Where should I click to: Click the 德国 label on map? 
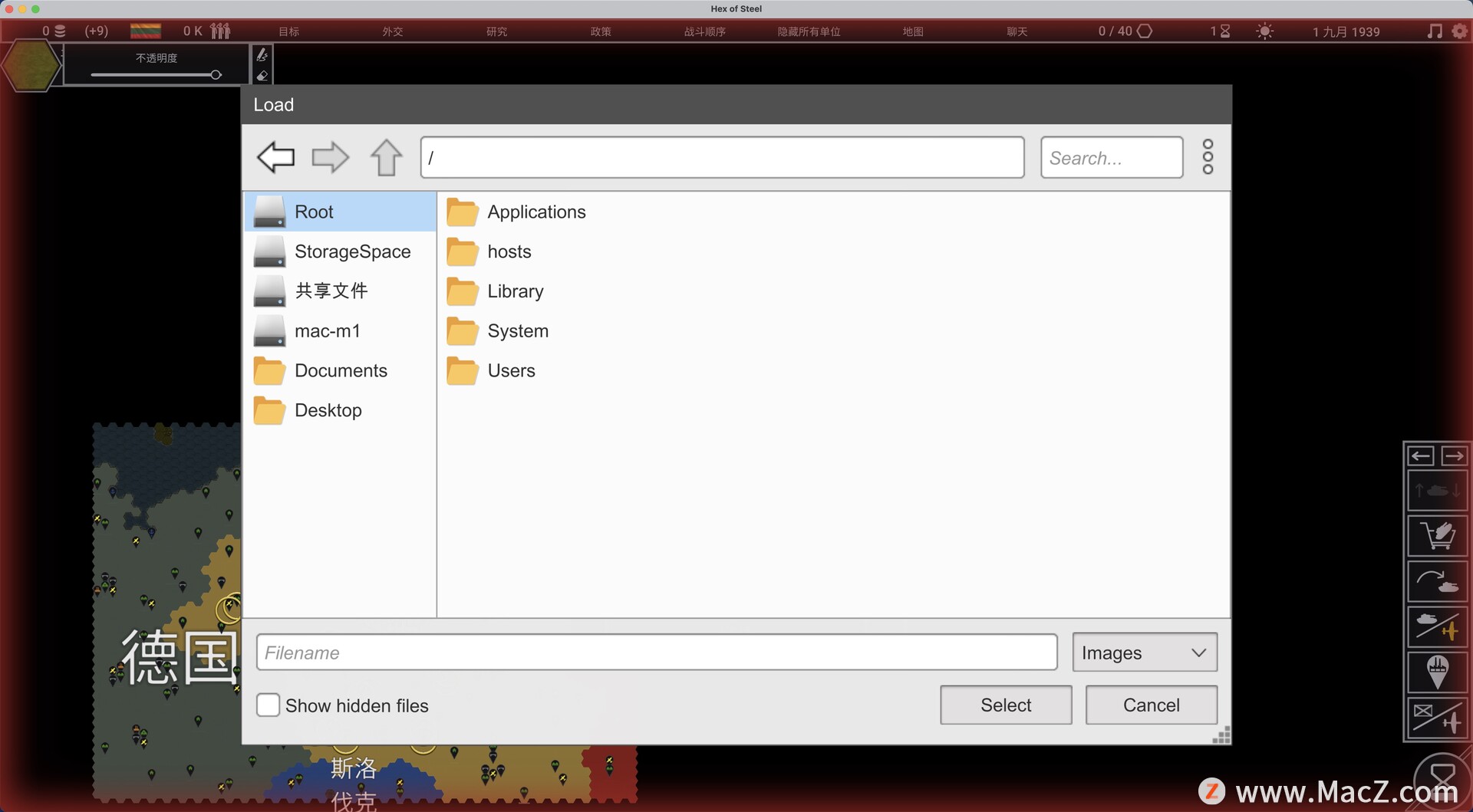(x=180, y=657)
